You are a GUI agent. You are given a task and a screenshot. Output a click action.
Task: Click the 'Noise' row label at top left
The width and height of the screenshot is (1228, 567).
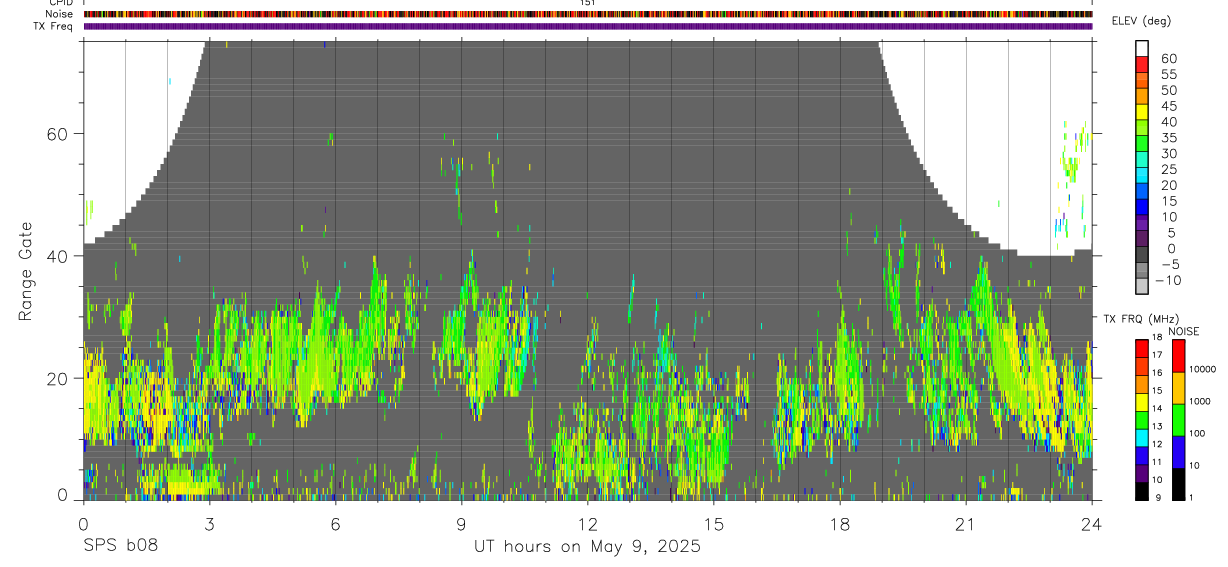coord(59,14)
